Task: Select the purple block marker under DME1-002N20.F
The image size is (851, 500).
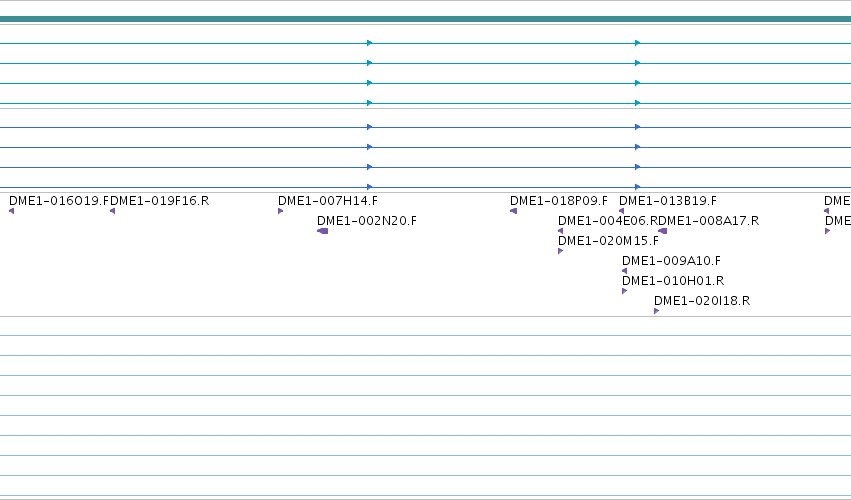Action: 322,231
